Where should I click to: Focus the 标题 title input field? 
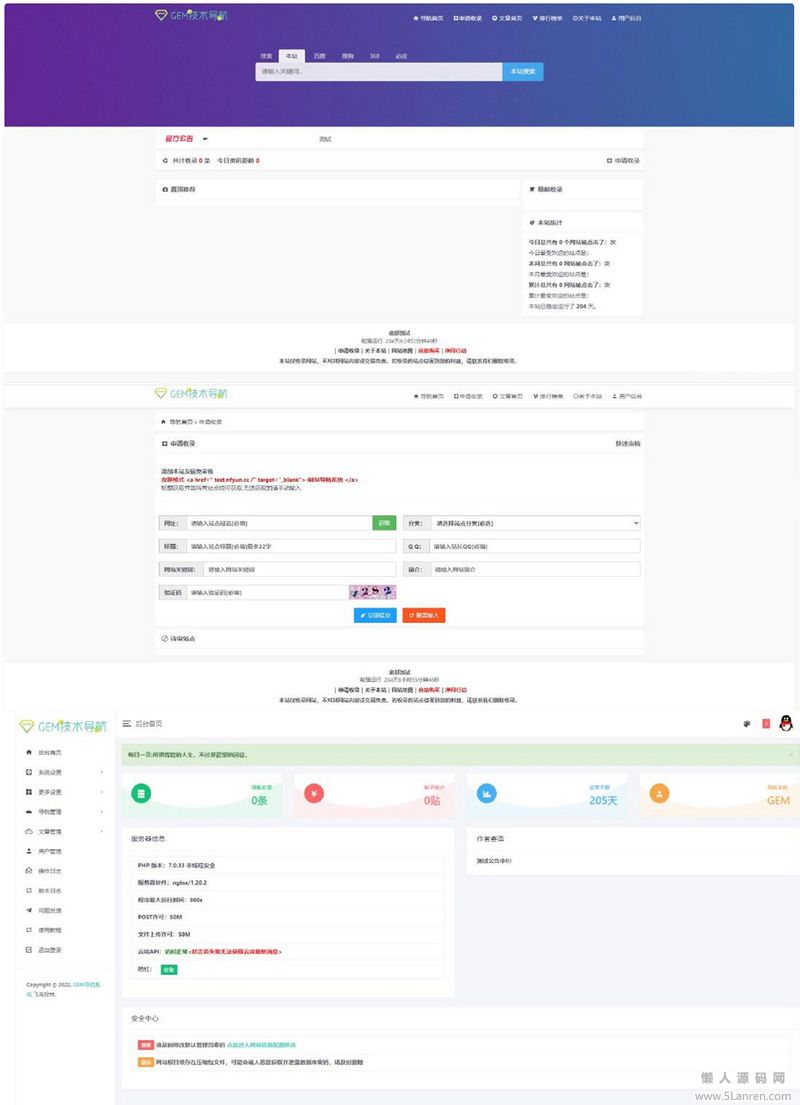[290, 546]
